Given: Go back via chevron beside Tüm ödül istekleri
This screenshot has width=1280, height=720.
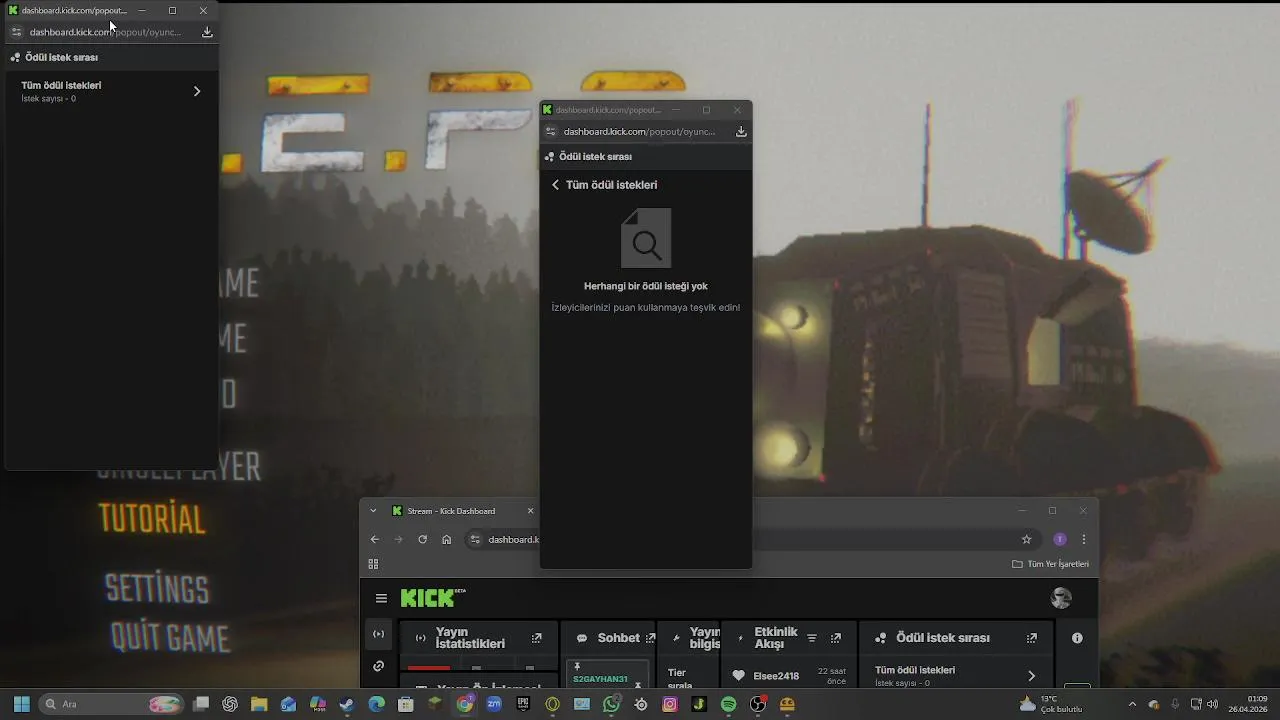Looking at the screenshot, I should pos(556,185).
